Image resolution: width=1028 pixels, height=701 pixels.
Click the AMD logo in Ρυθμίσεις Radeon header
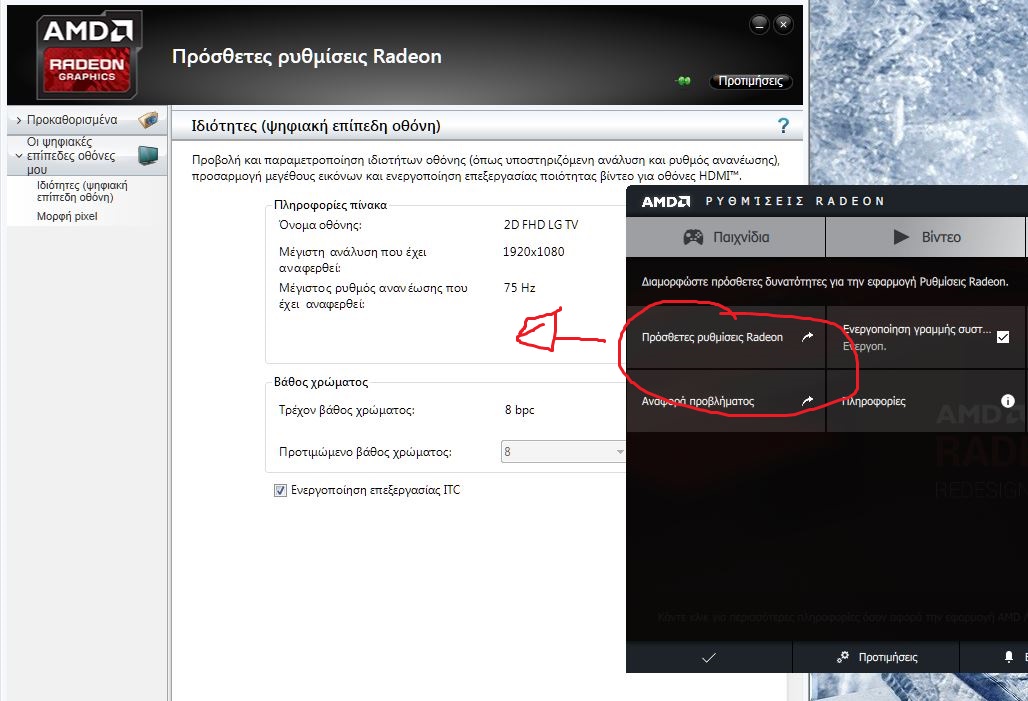point(665,201)
